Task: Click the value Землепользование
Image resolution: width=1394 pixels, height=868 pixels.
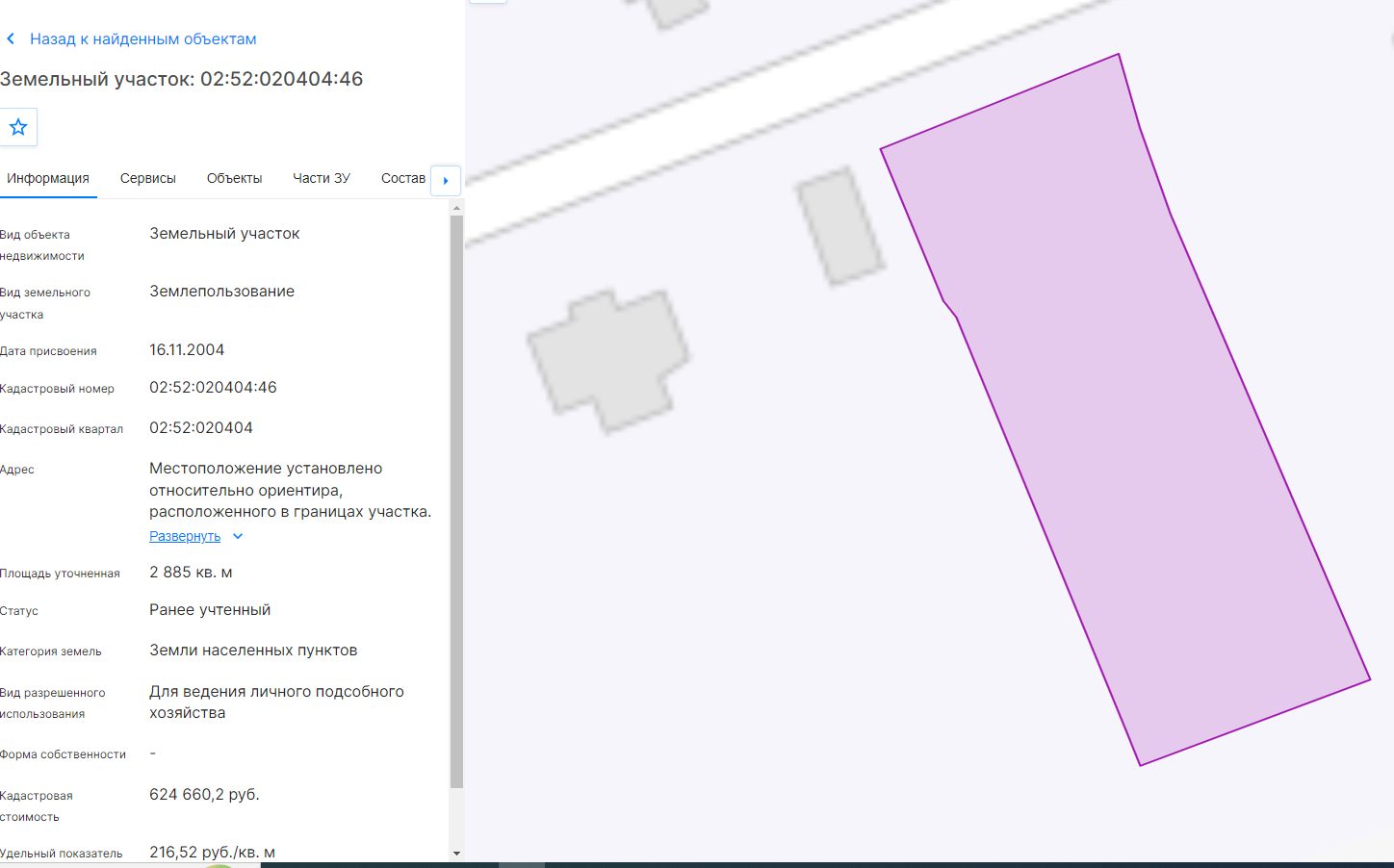Action: (x=221, y=292)
